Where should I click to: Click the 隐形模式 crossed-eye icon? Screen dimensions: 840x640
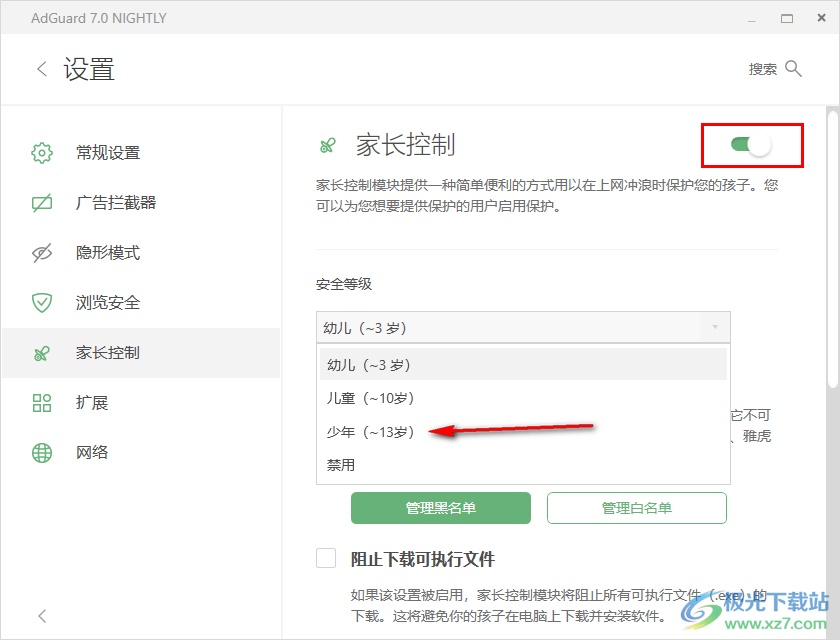point(42,253)
